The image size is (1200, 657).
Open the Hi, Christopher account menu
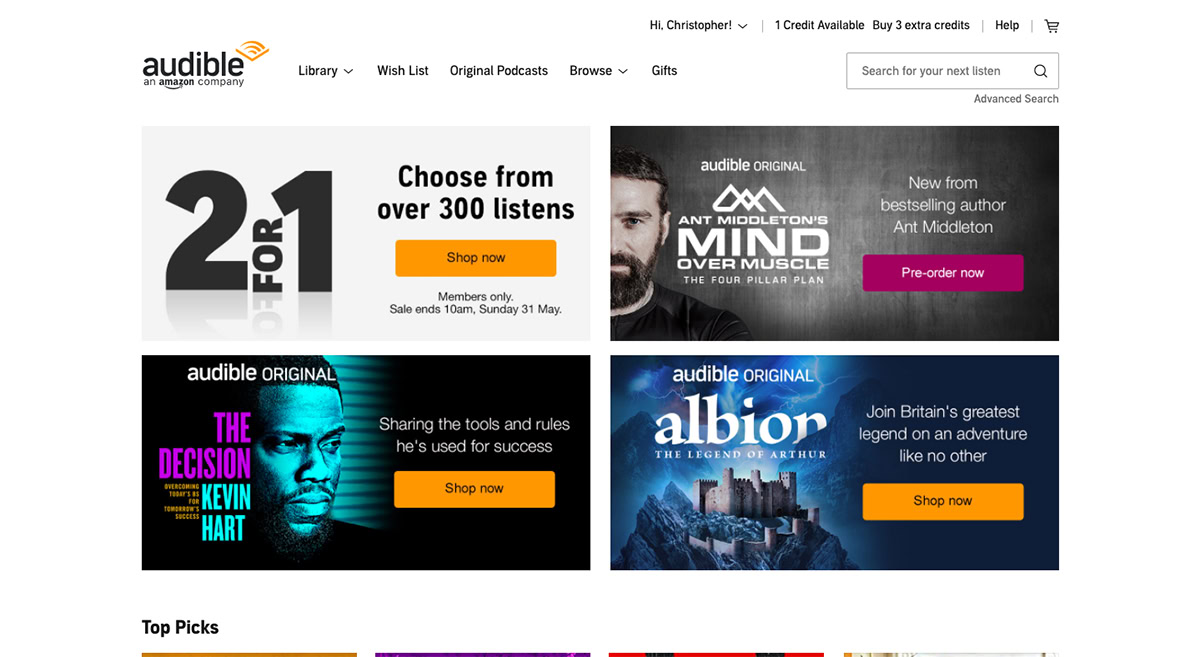click(699, 26)
